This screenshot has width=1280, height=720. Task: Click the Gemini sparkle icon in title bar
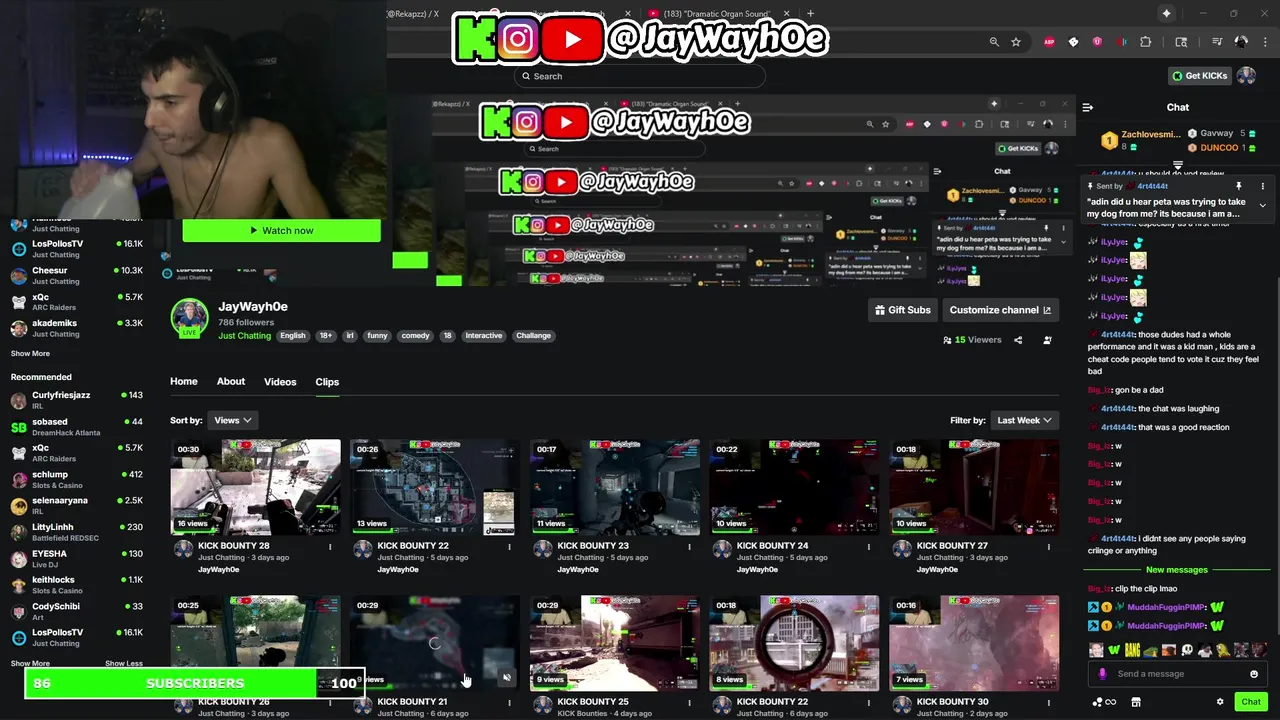point(1166,13)
